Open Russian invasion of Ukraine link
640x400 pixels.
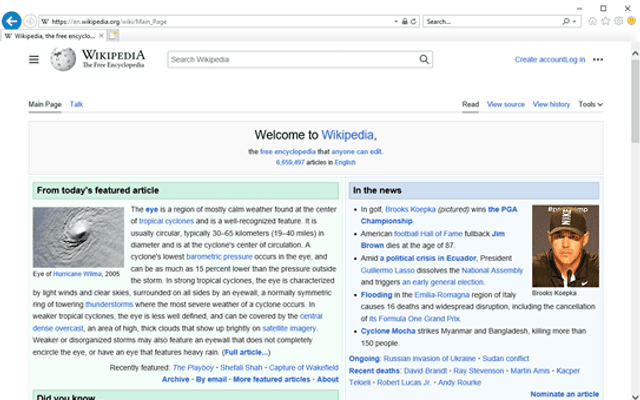[x=429, y=359]
